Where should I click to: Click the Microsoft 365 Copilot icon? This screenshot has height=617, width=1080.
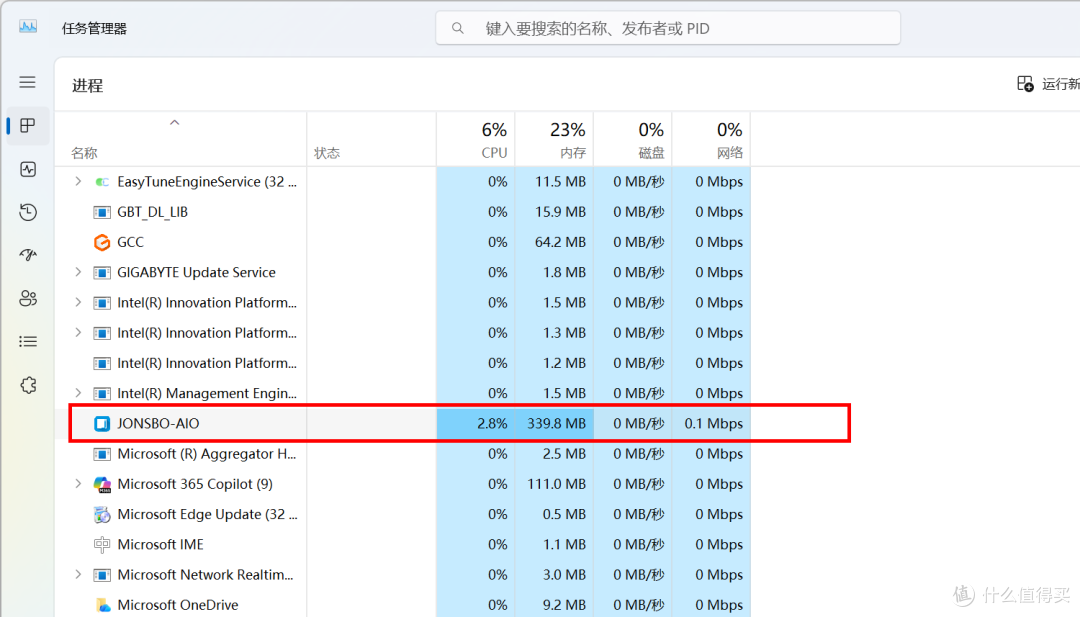pos(102,484)
